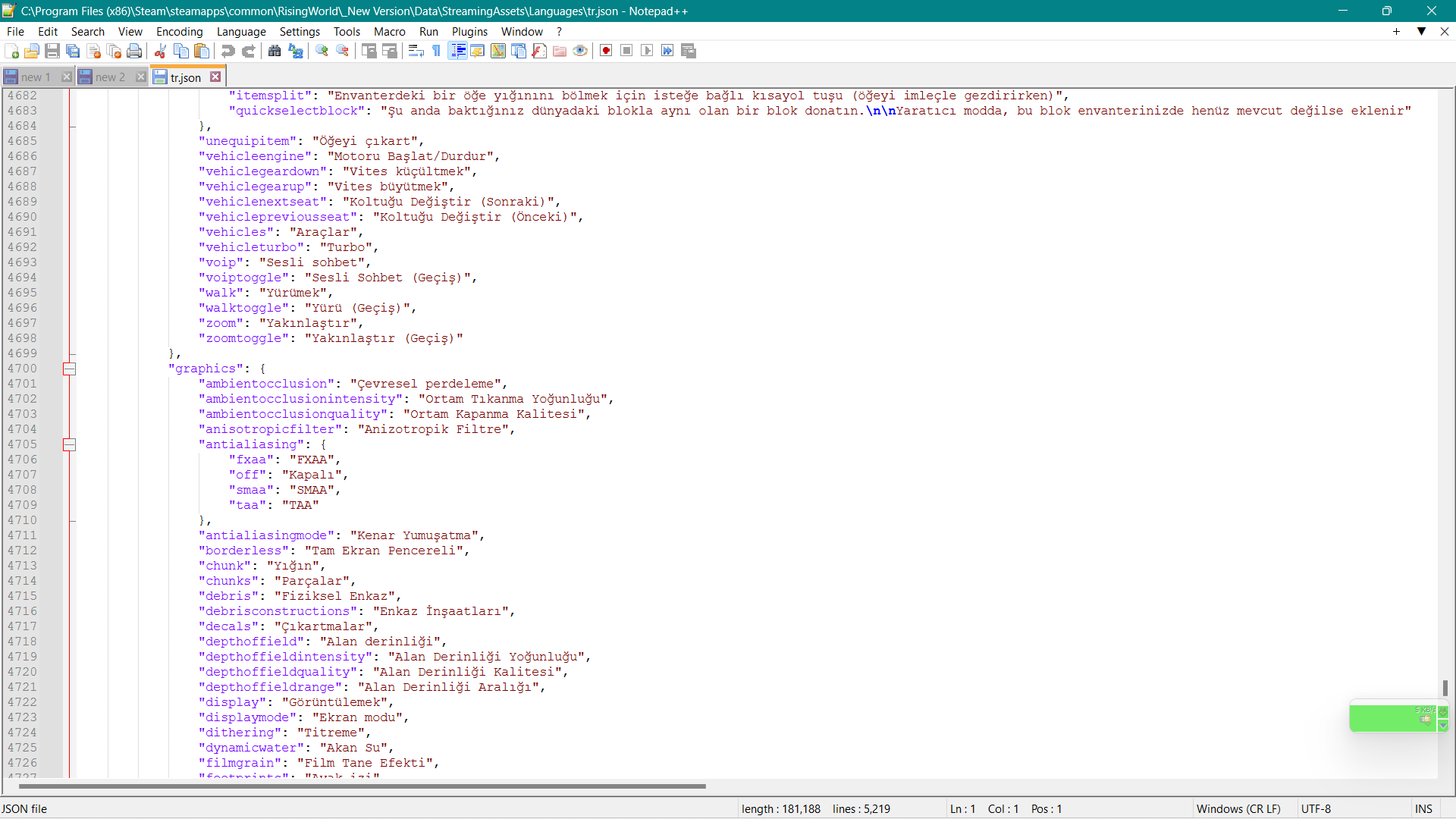Click the New file toolbar icon
Viewport: 1456px width, 819px height.
[11, 51]
